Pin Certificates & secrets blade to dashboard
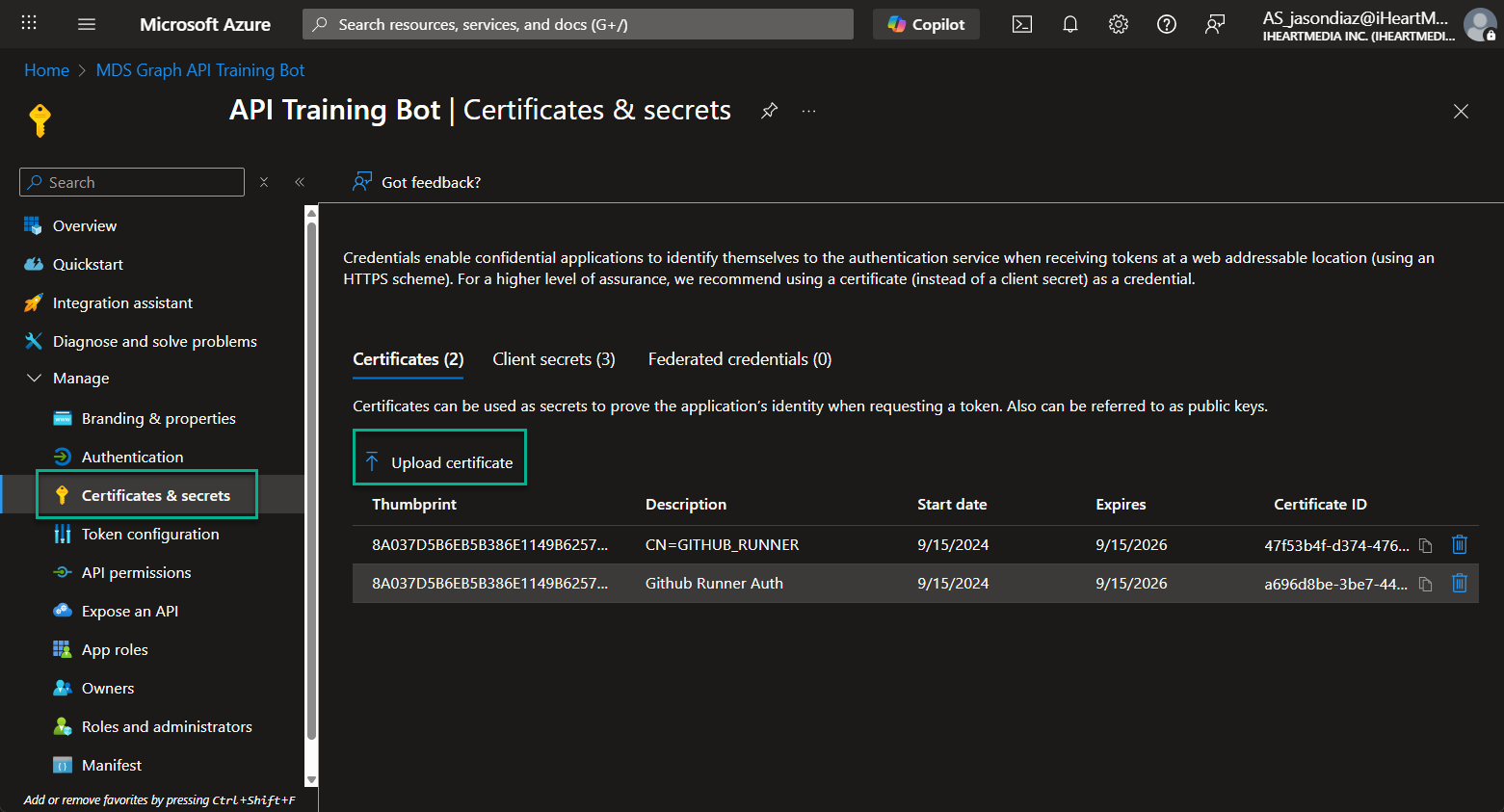This screenshot has width=1504, height=812. pos(769,111)
